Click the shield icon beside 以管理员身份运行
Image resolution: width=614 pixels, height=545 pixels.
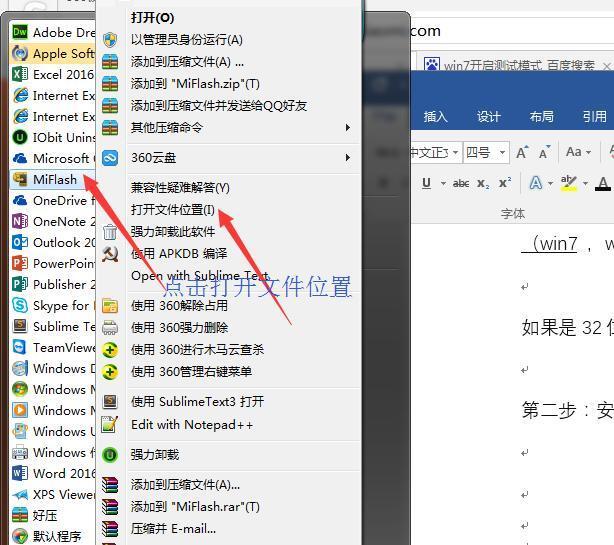coord(110,40)
